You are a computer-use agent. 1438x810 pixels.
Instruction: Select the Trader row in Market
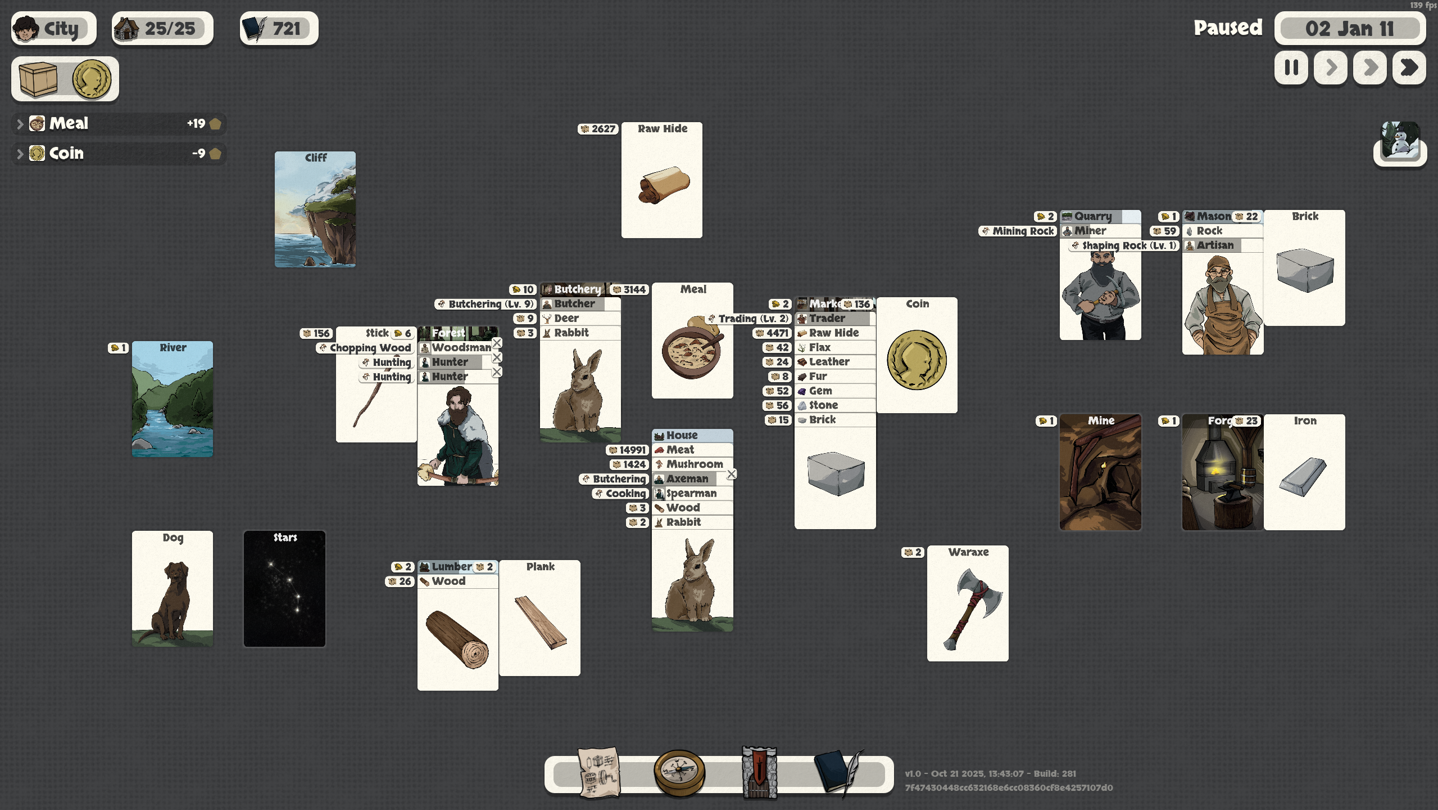pos(833,318)
